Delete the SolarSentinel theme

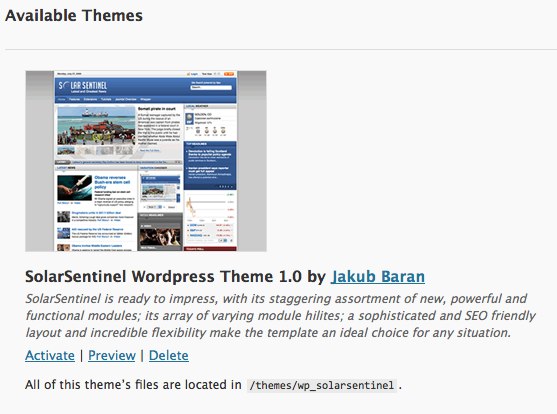point(168,355)
